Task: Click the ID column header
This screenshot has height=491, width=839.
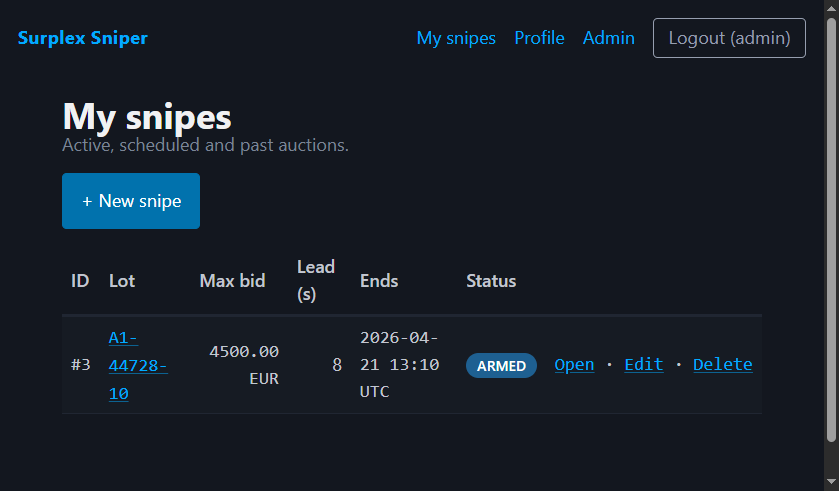Action: (x=80, y=281)
